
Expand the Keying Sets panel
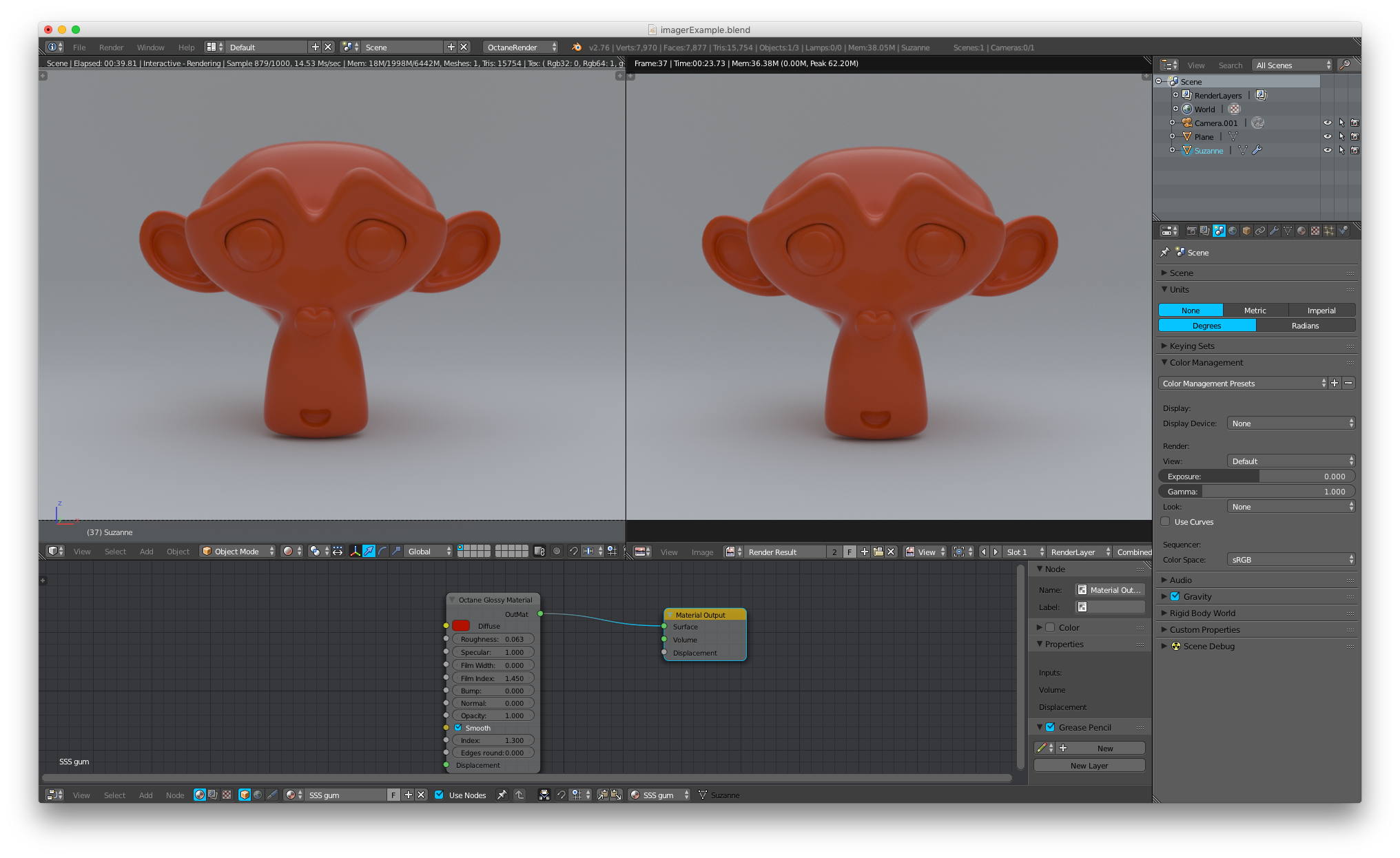coord(1192,346)
